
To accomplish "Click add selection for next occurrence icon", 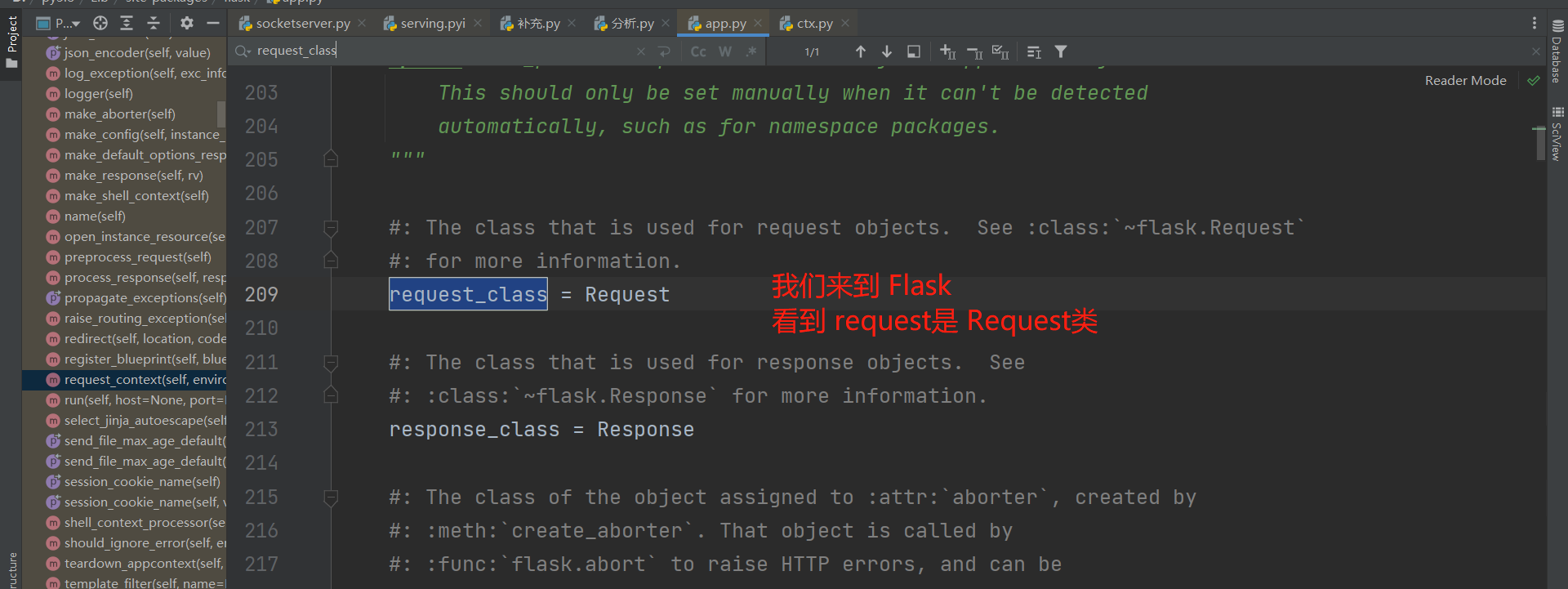I will coord(947,51).
